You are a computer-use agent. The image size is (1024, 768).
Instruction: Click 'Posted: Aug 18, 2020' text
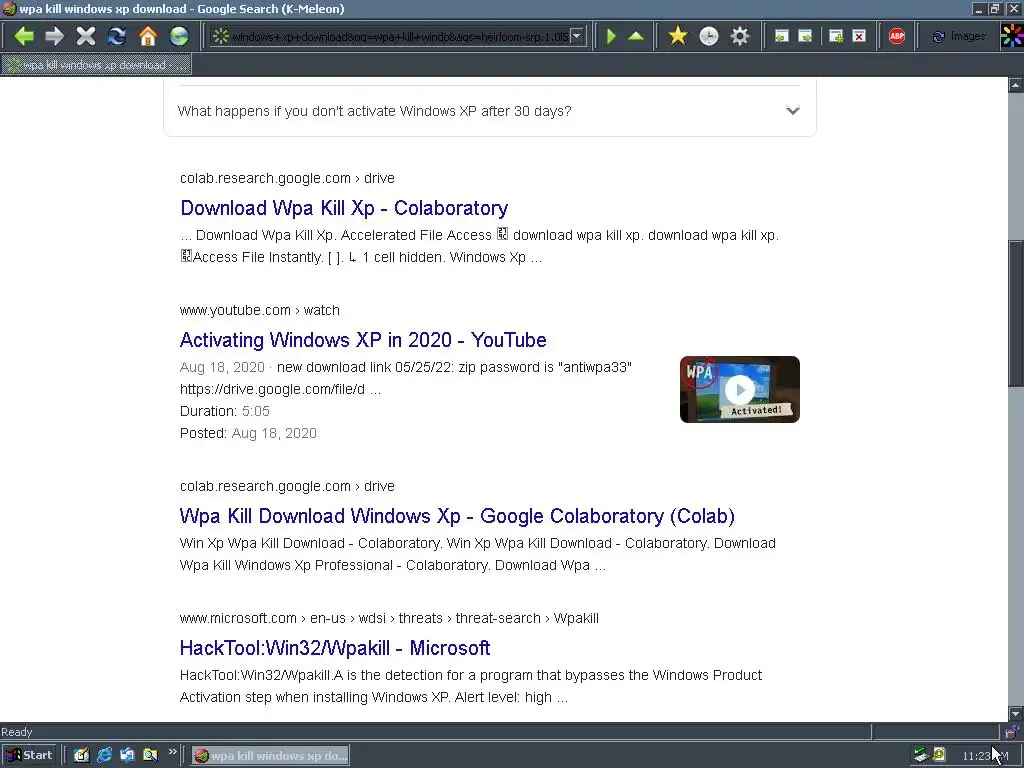[248, 434]
